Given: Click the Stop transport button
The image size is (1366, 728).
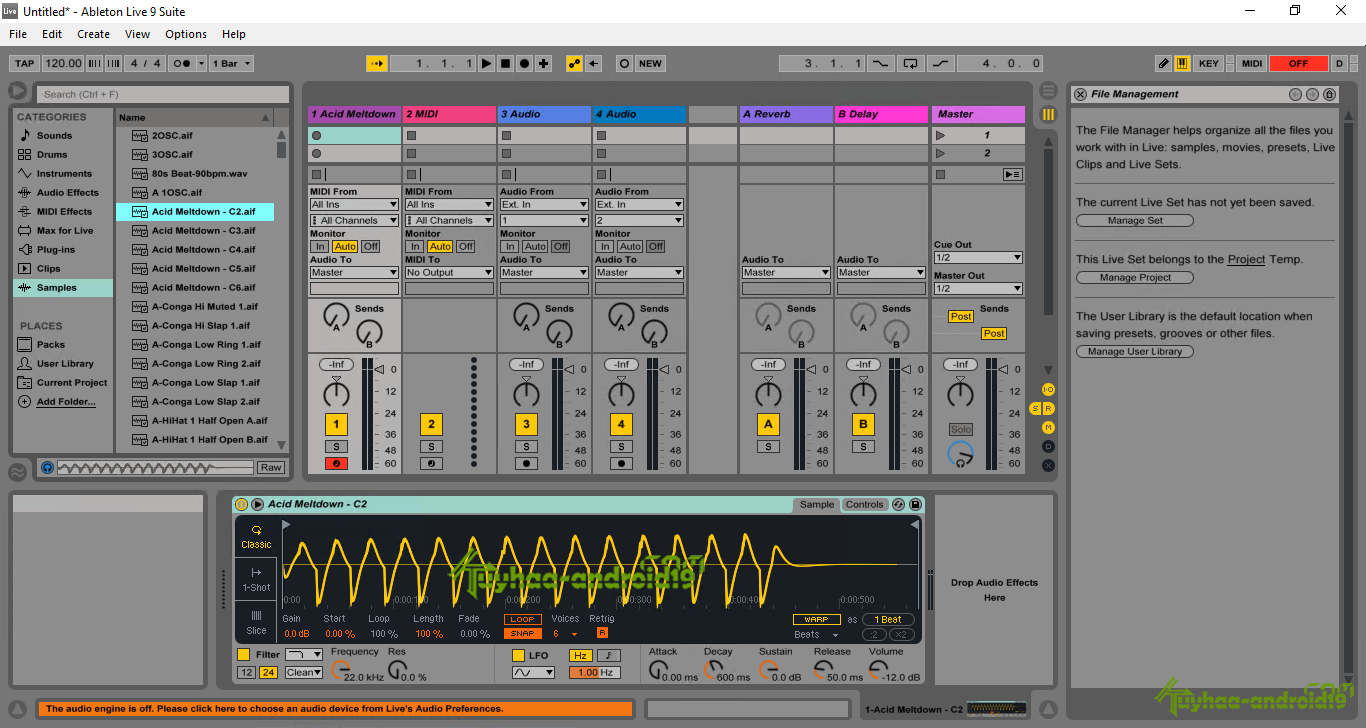Looking at the screenshot, I should click(x=505, y=63).
